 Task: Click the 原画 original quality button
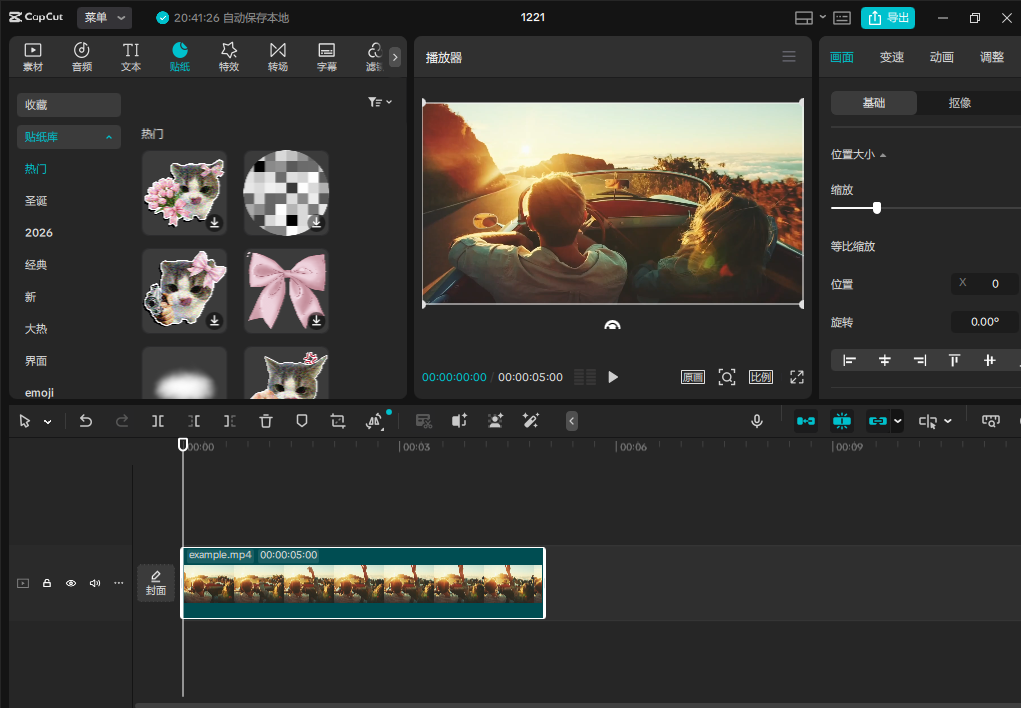coord(693,377)
